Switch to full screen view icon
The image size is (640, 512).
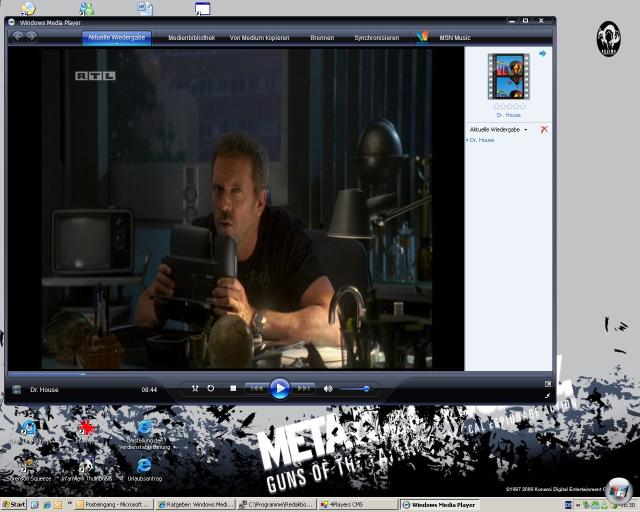tap(547, 384)
